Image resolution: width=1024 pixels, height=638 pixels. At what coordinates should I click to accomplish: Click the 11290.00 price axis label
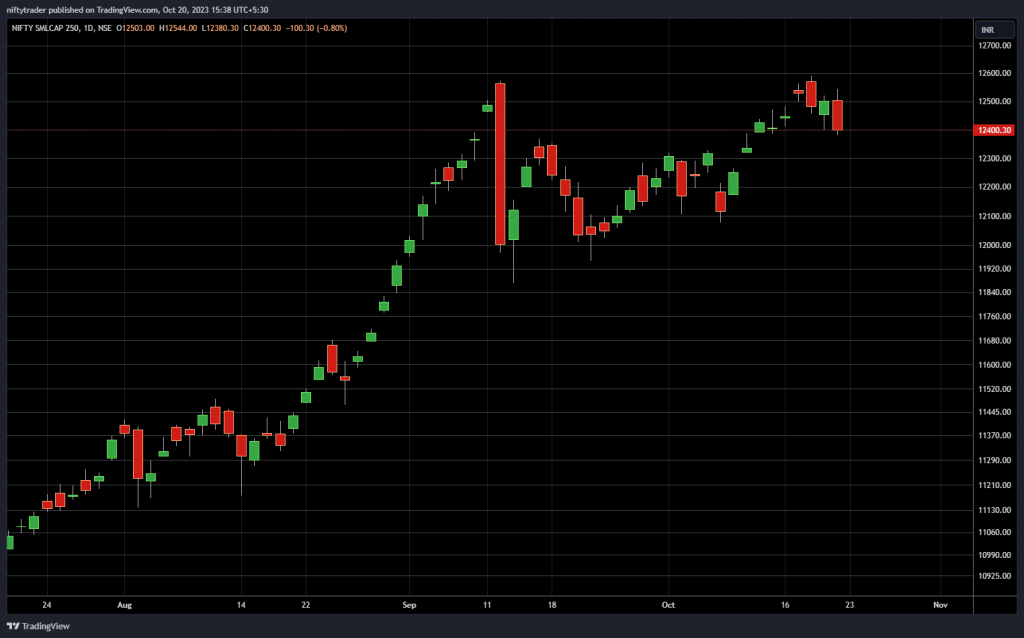[x=995, y=460]
